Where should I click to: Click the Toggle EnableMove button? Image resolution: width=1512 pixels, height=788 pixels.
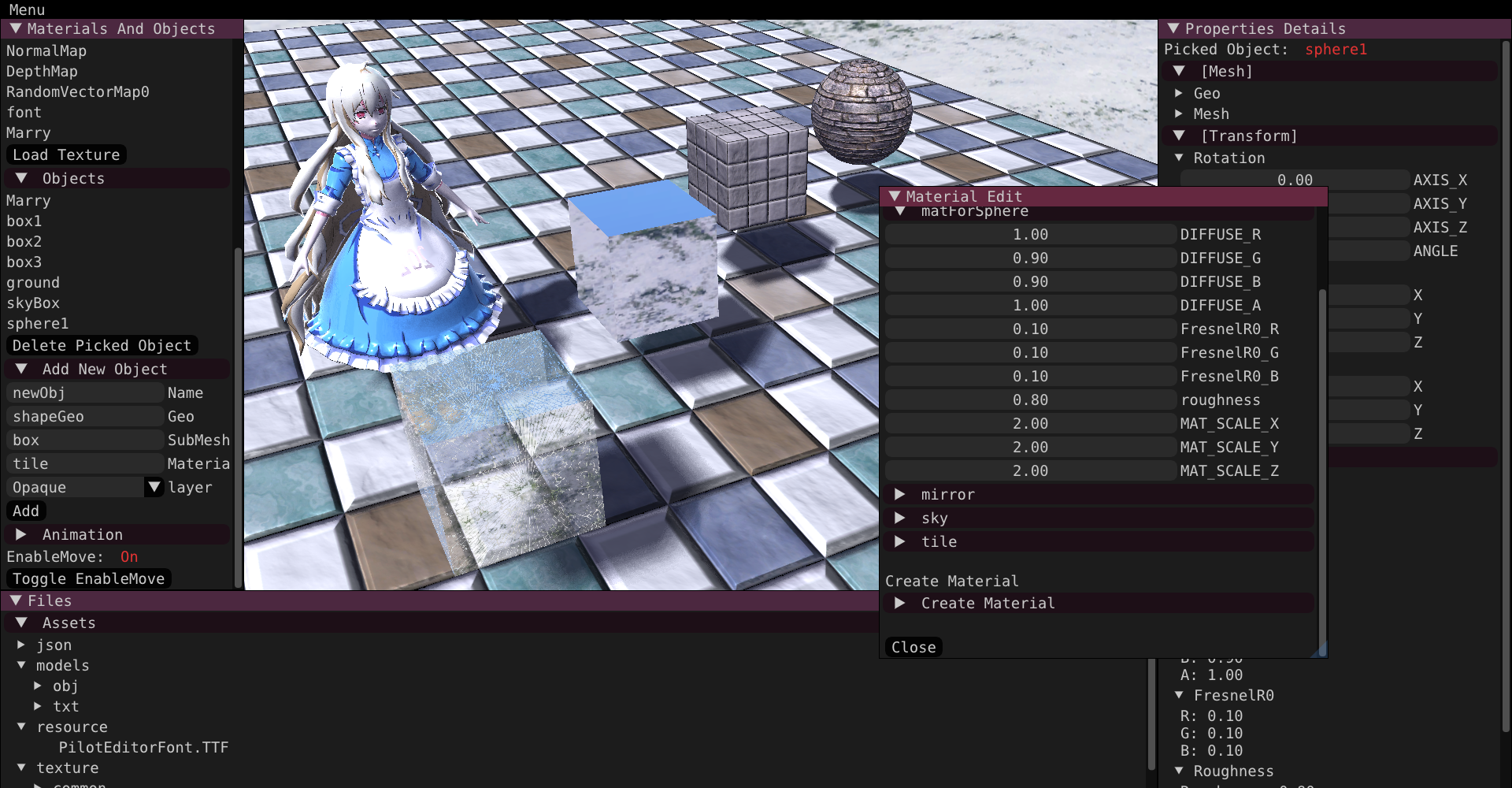click(89, 578)
